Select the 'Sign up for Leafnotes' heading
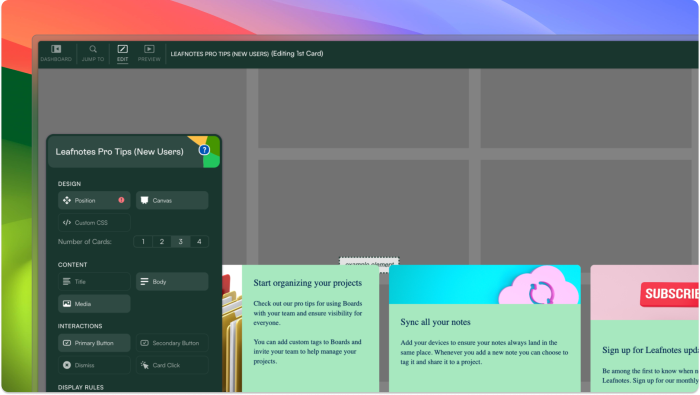 click(650, 350)
